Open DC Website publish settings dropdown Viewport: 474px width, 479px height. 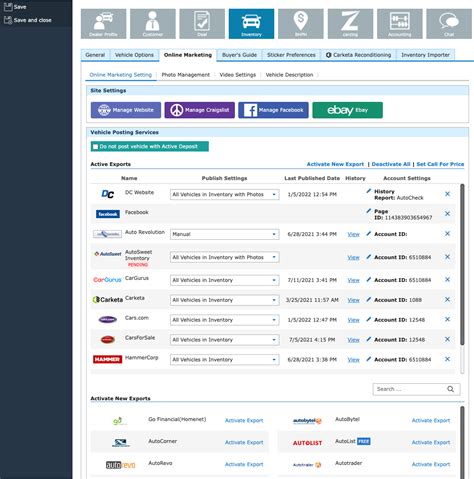point(224,194)
